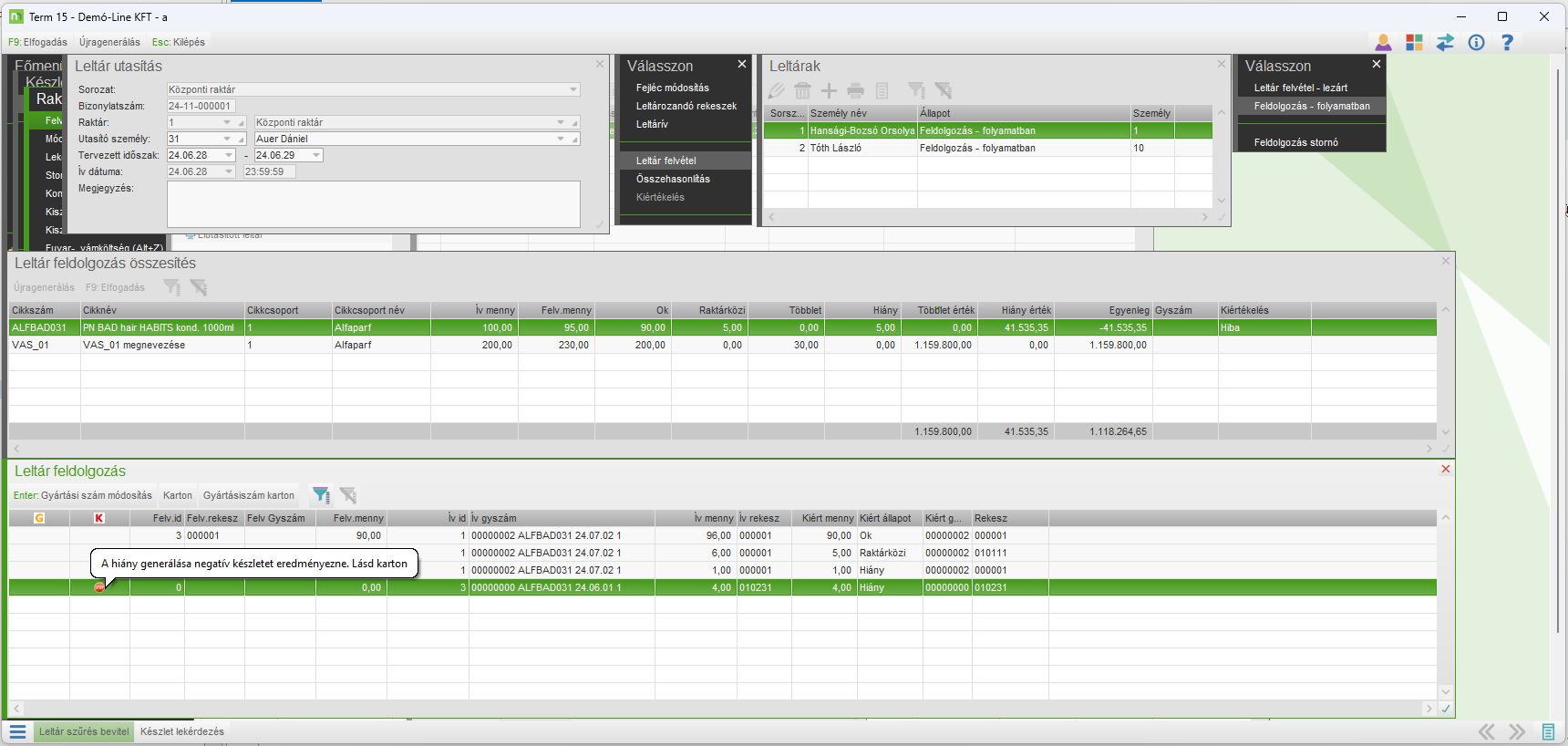Click the info circle icon in top toolbar

tap(1476, 42)
